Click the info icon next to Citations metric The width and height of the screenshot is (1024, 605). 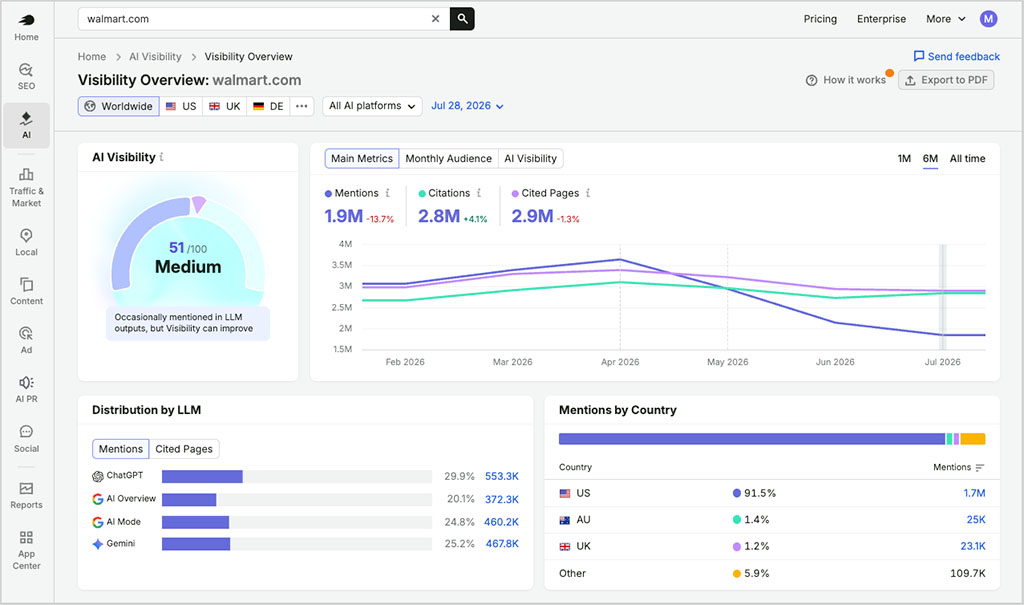(479, 193)
